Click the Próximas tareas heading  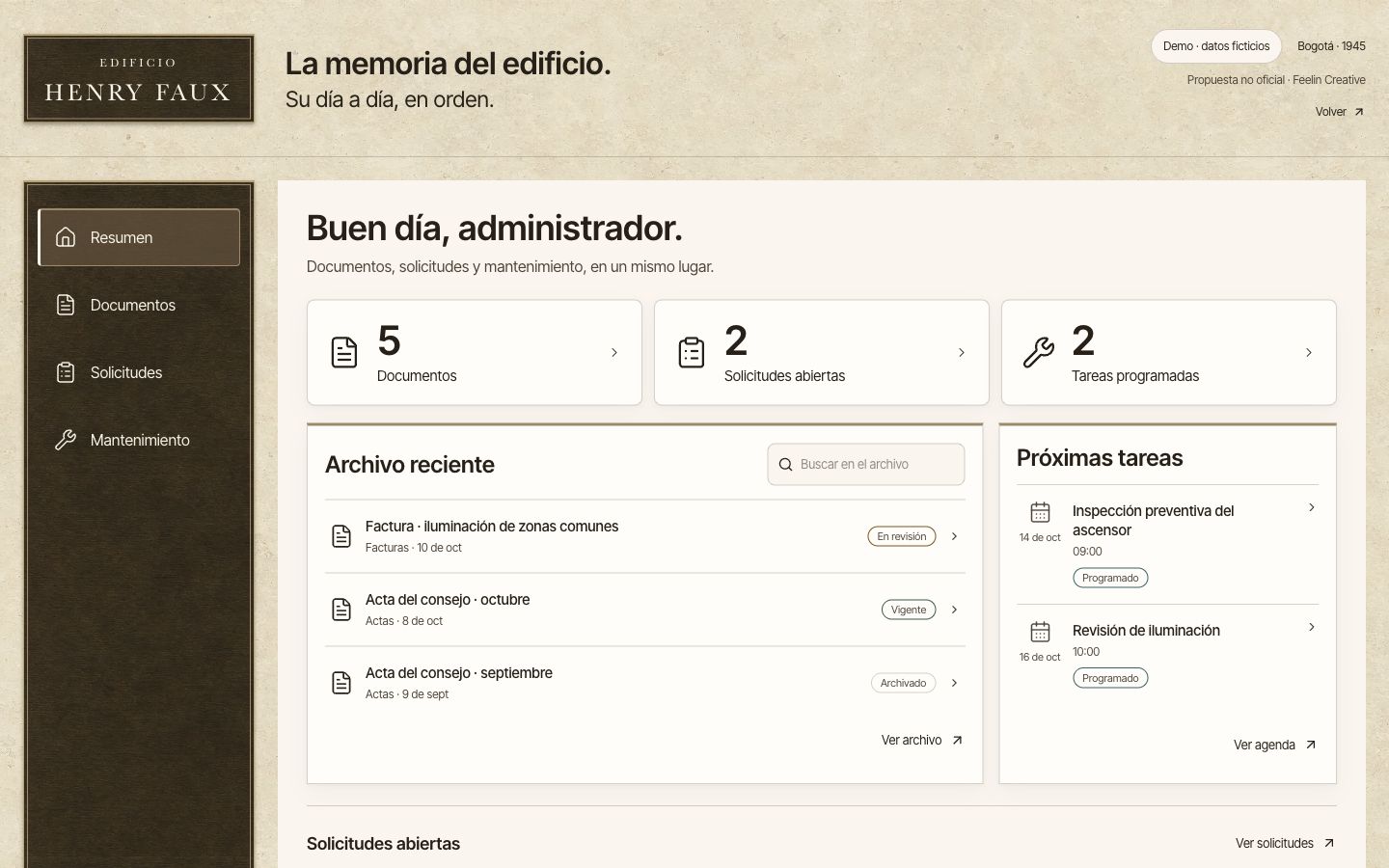(1100, 458)
